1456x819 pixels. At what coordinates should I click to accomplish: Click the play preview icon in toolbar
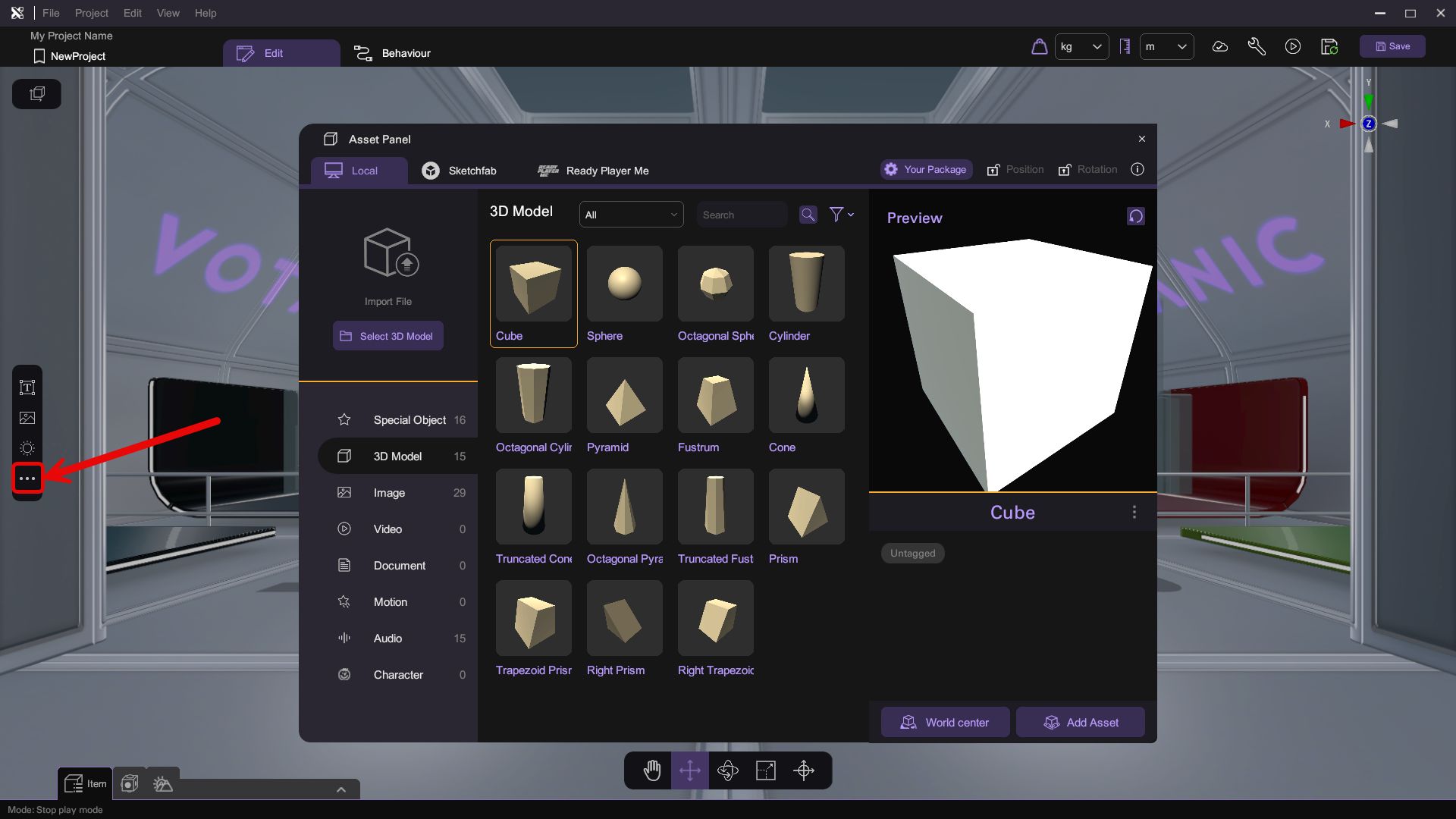point(1293,46)
